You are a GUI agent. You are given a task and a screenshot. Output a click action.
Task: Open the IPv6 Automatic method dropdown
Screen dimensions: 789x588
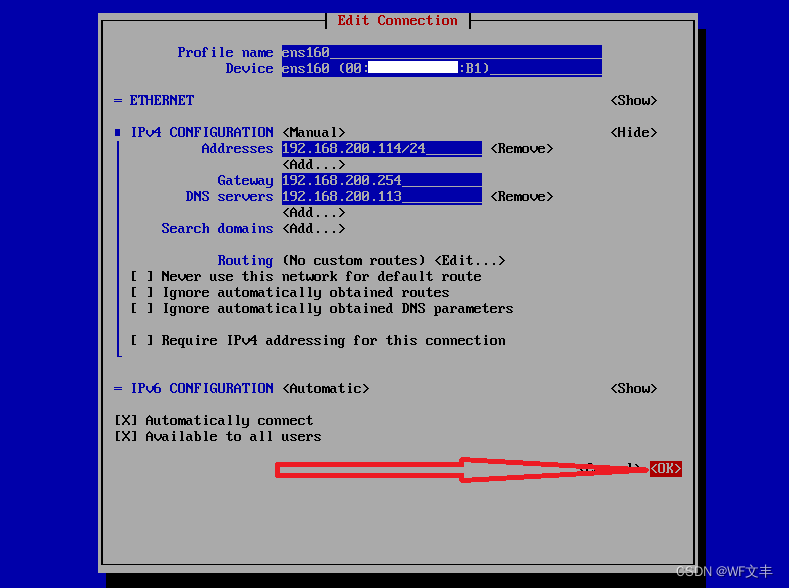click(326, 388)
